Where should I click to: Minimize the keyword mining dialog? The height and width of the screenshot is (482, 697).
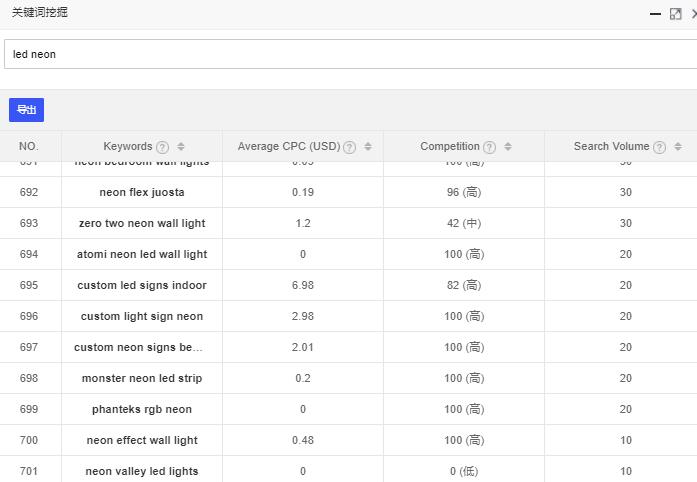tap(655, 14)
